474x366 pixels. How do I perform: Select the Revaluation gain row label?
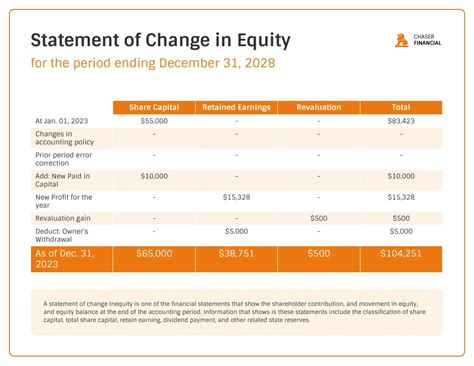[x=63, y=218]
